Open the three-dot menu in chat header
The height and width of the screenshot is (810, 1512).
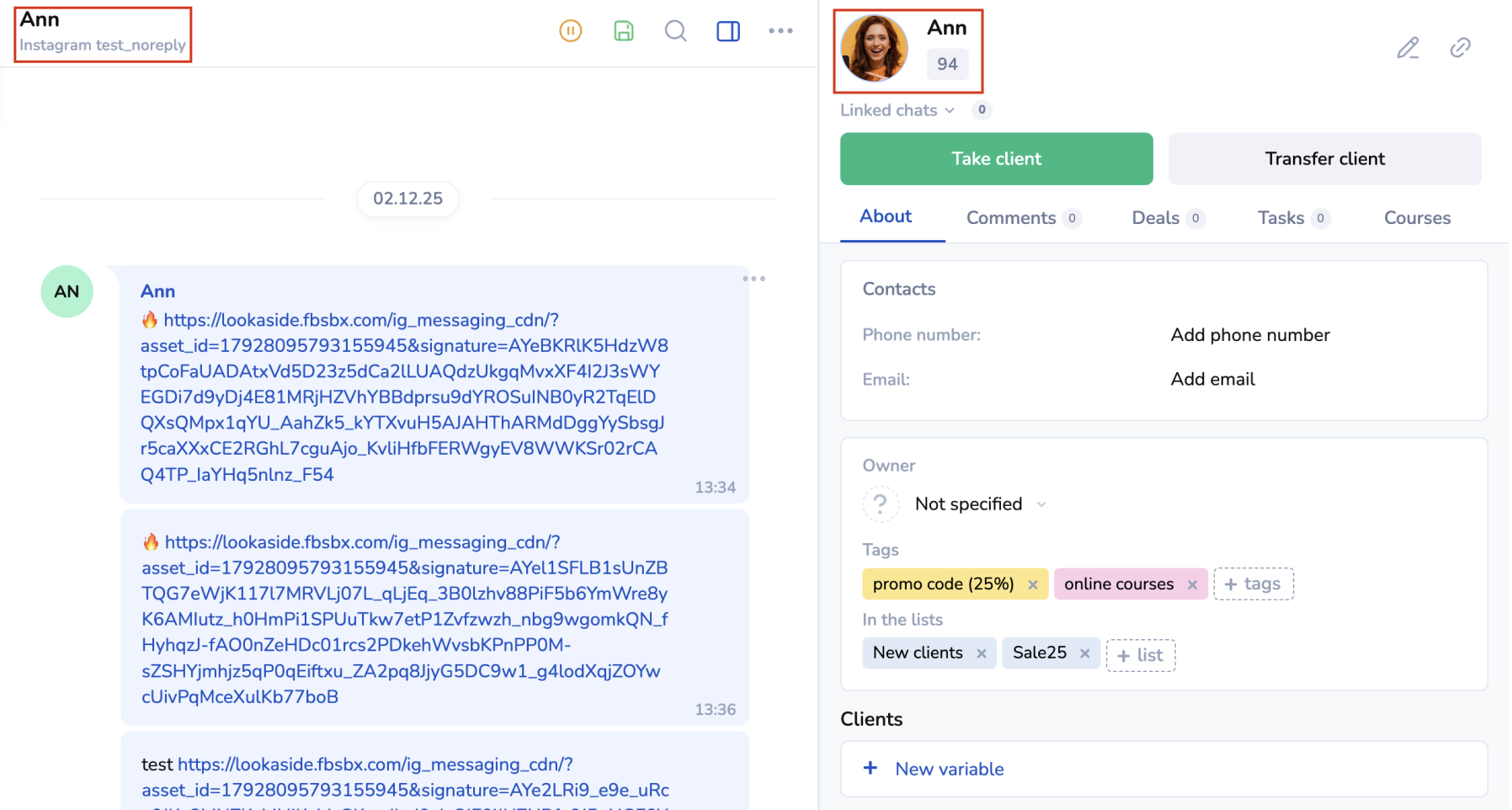click(780, 31)
